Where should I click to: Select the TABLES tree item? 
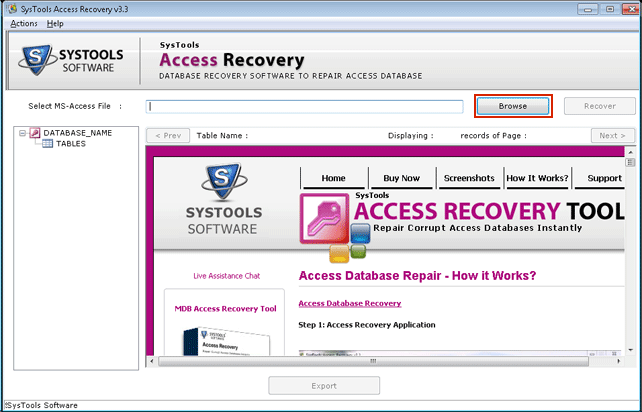click(71, 144)
